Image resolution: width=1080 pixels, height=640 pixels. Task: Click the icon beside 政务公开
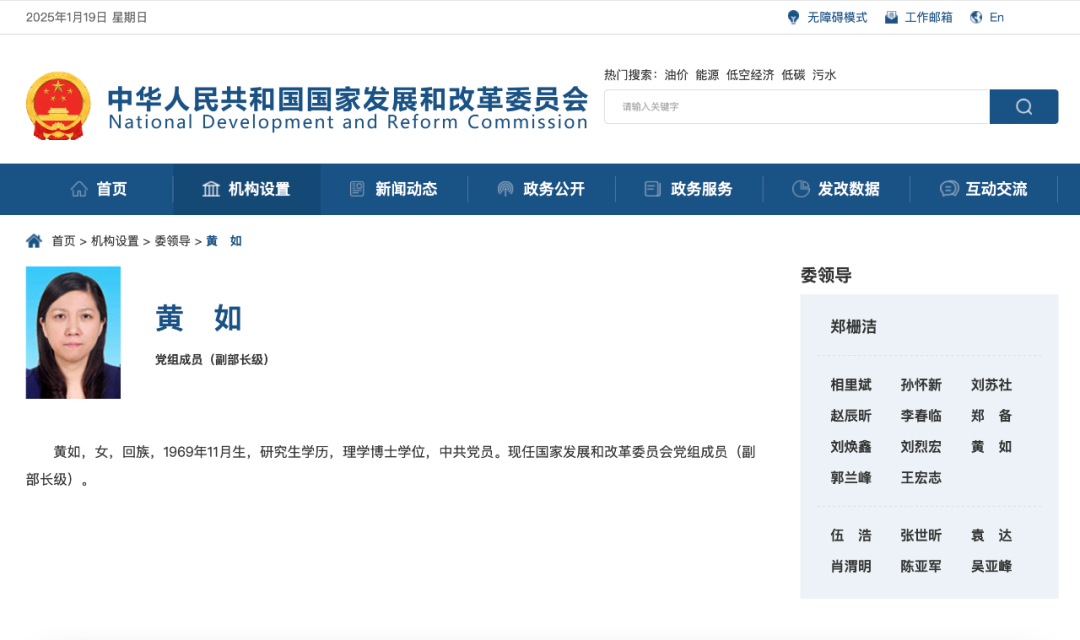(x=505, y=189)
